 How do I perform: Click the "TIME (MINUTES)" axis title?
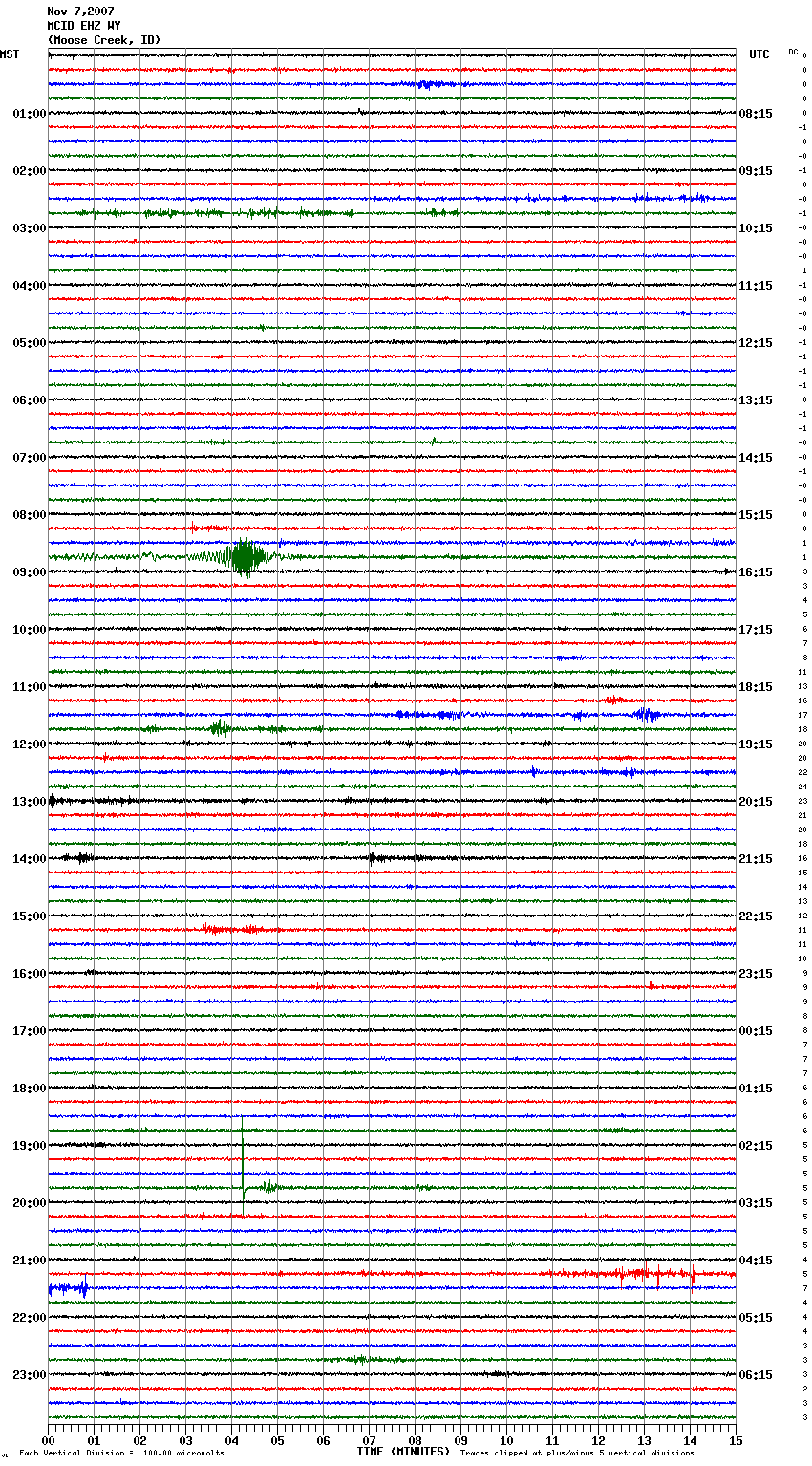(x=403, y=1452)
